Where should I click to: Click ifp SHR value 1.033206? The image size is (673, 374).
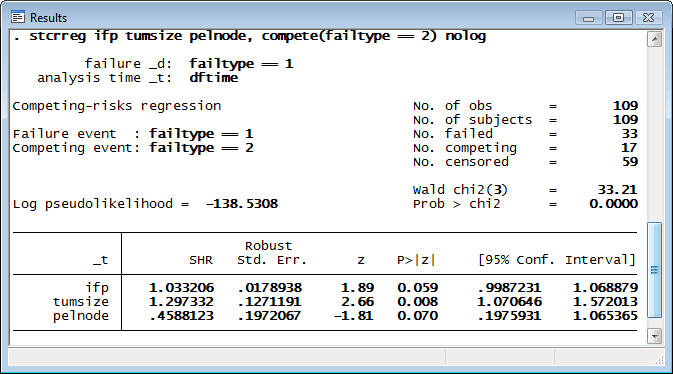click(x=182, y=288)
